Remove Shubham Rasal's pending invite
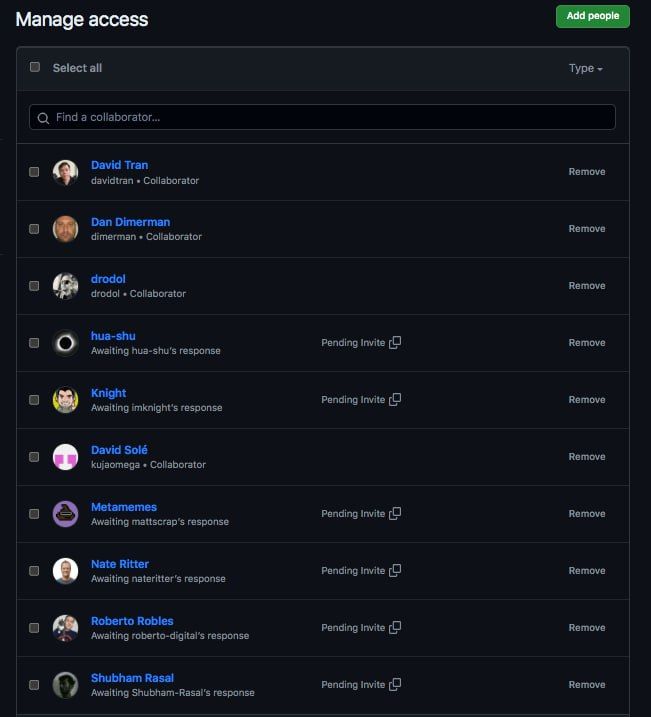This screenshot has width=651, height=717. [x=587, y=685]
